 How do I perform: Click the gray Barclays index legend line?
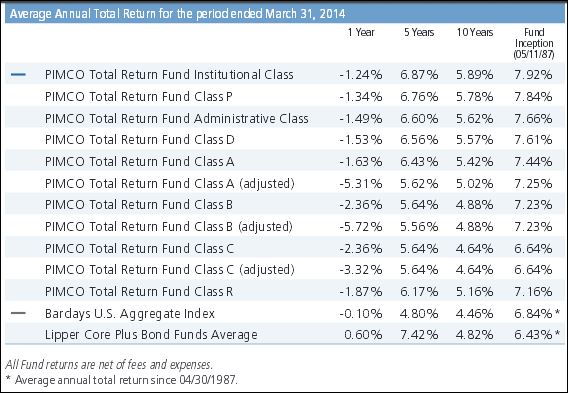pos(18,313)
